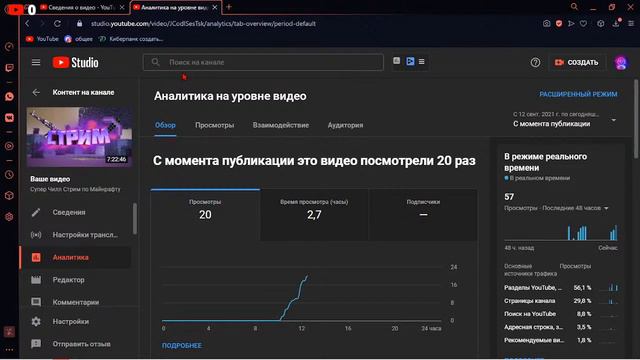640x360 pixels.
Task: Open the Киберпанк создать bookmark
Action: coord(131,39)
